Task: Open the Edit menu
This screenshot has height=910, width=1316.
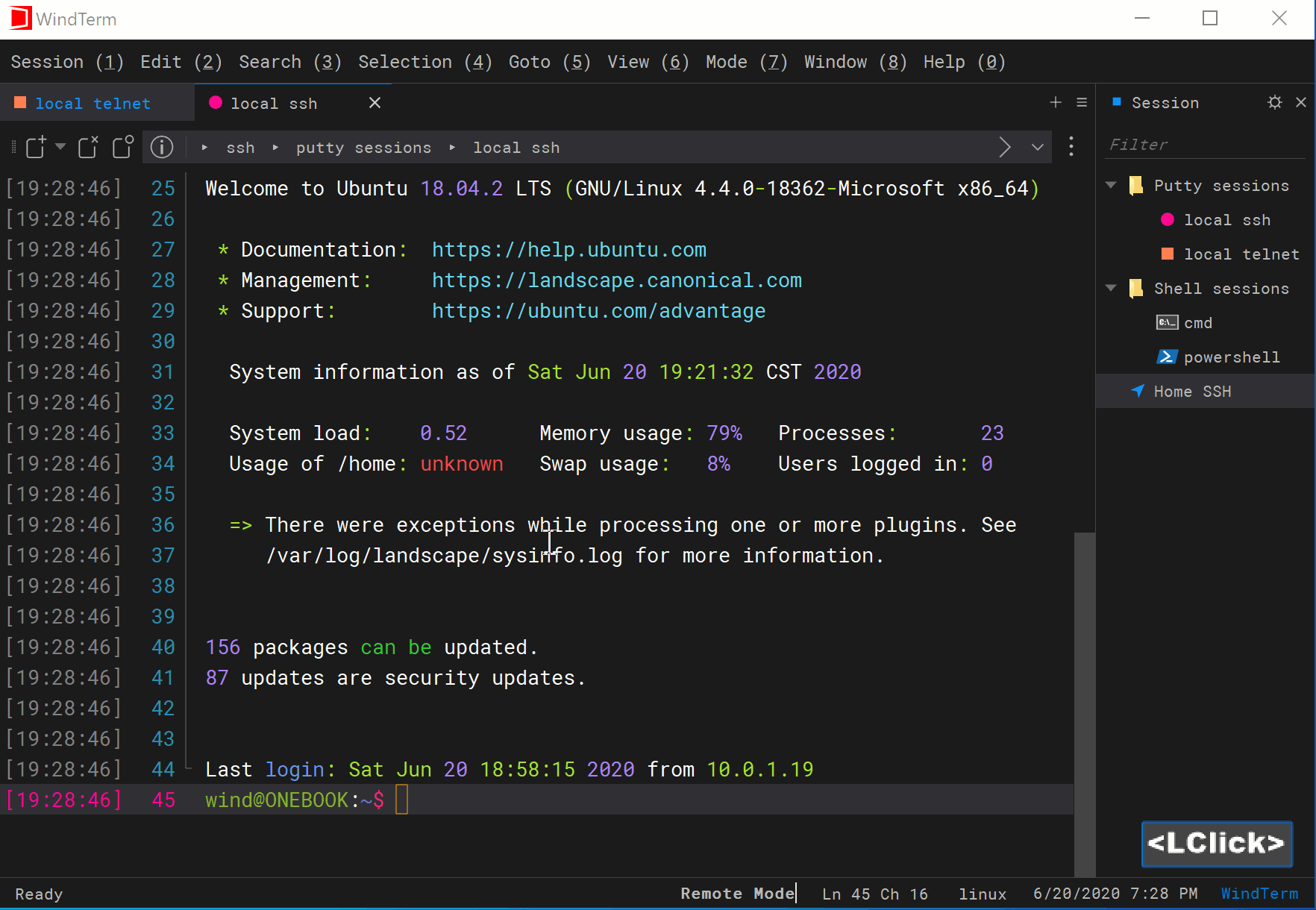Action: pos(181,62)
